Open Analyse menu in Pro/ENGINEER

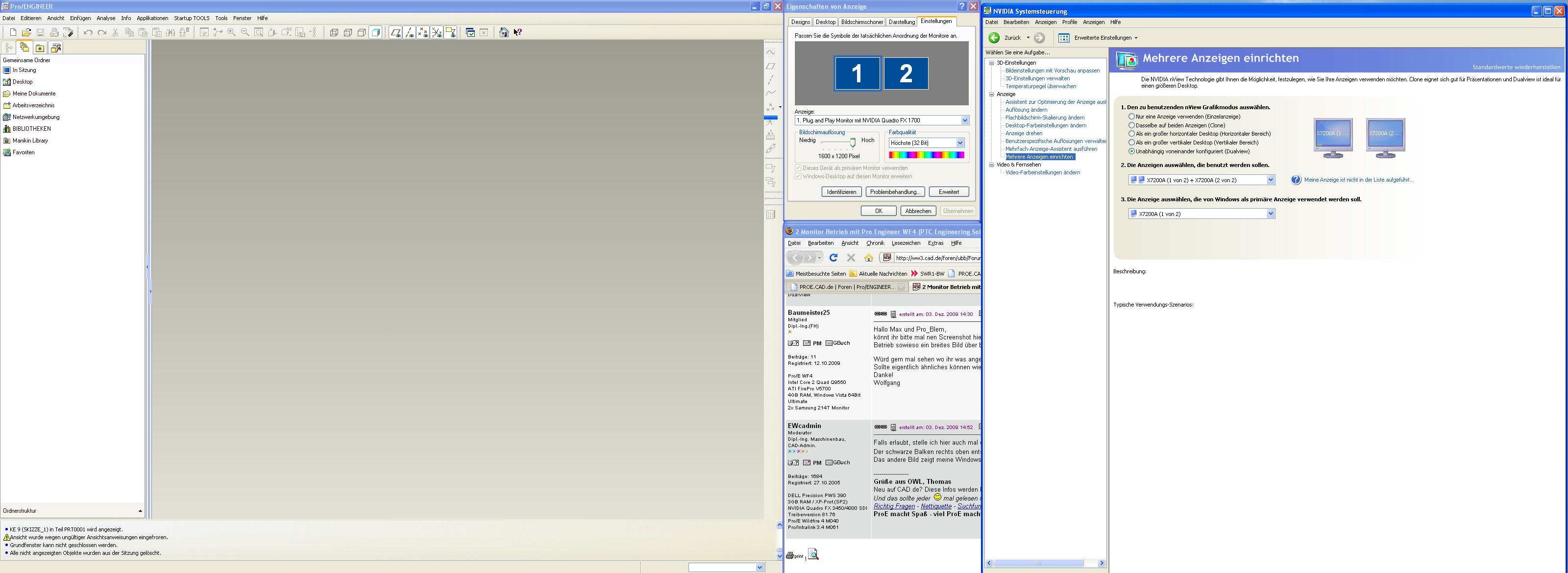pos(105,18)
